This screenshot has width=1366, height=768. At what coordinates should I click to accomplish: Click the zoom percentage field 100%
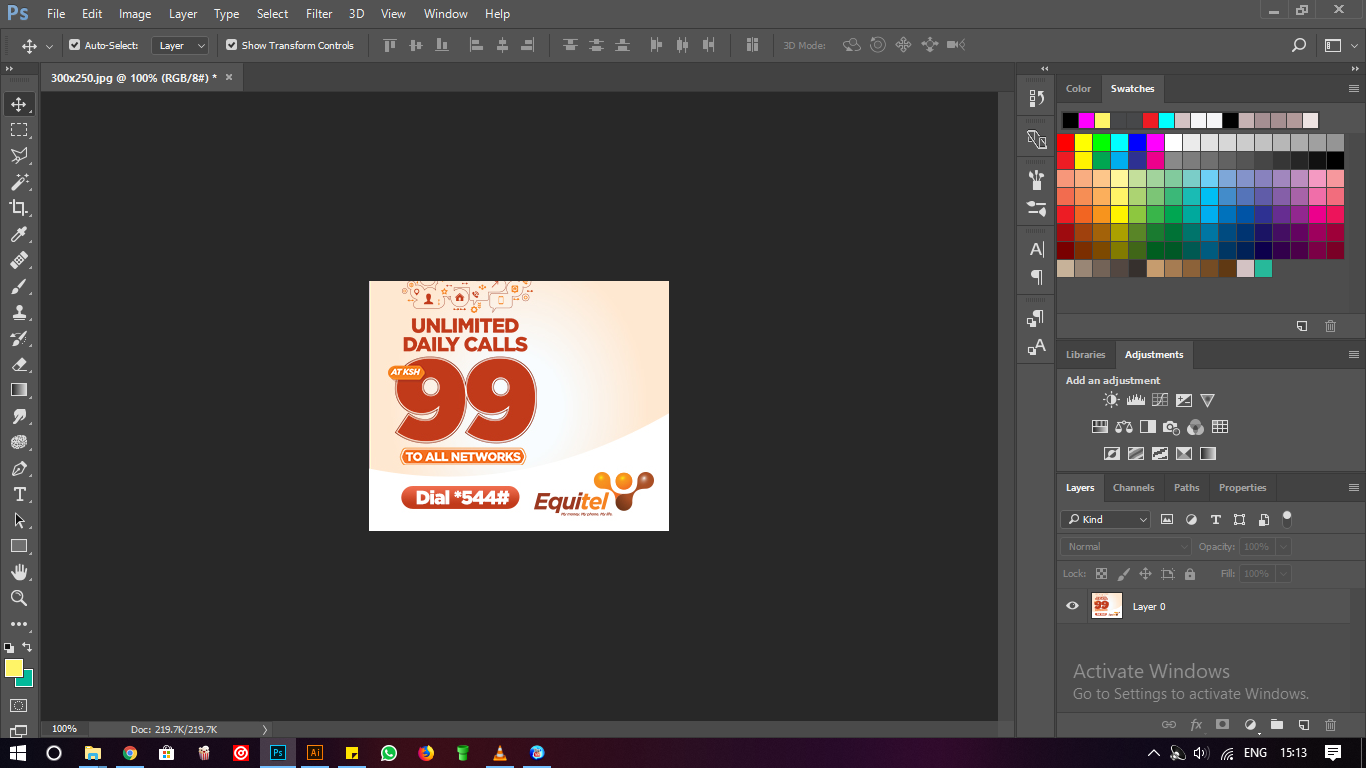pyautogui.click(x=64, y=730)
